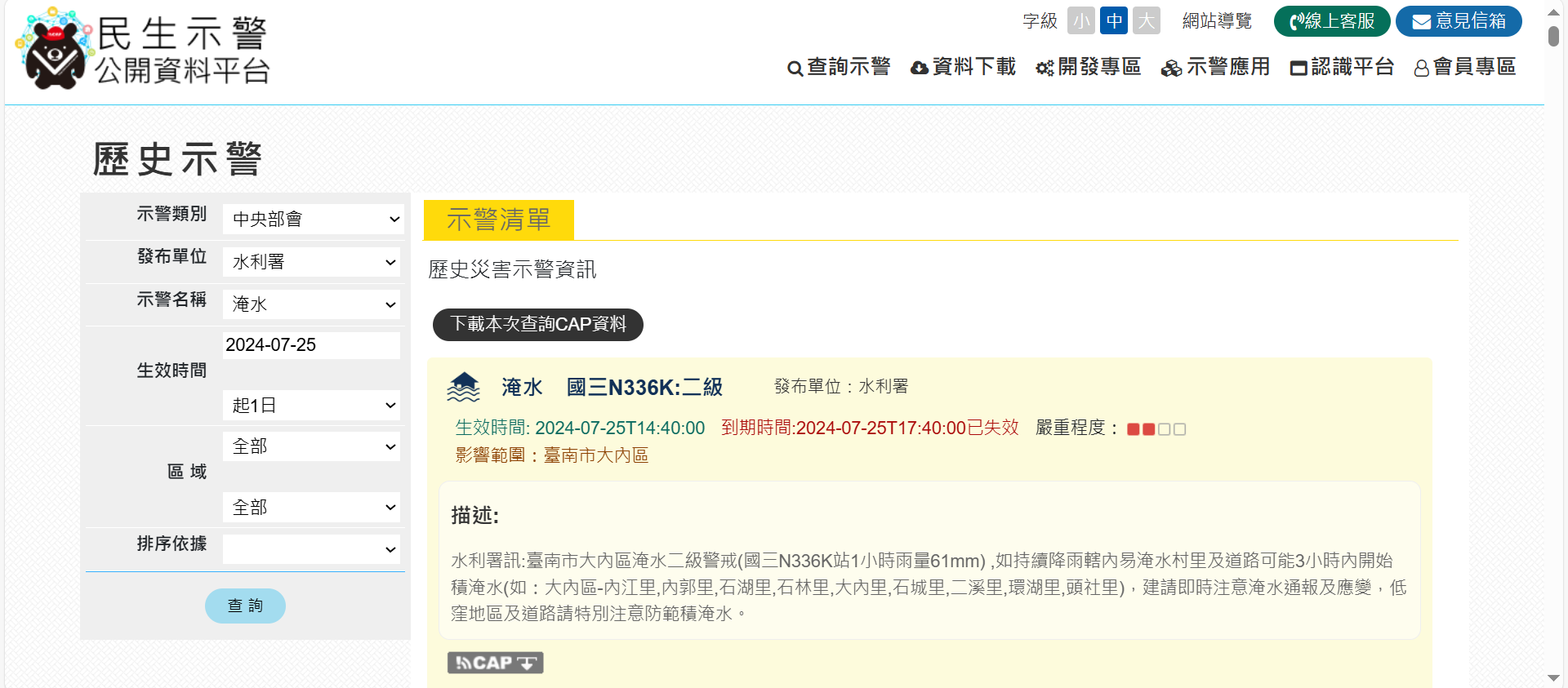This screenshot has width=1568, height=688.
Task: Click the 發布單位：水利署 label in alert
Action: [x=841, y=386]
